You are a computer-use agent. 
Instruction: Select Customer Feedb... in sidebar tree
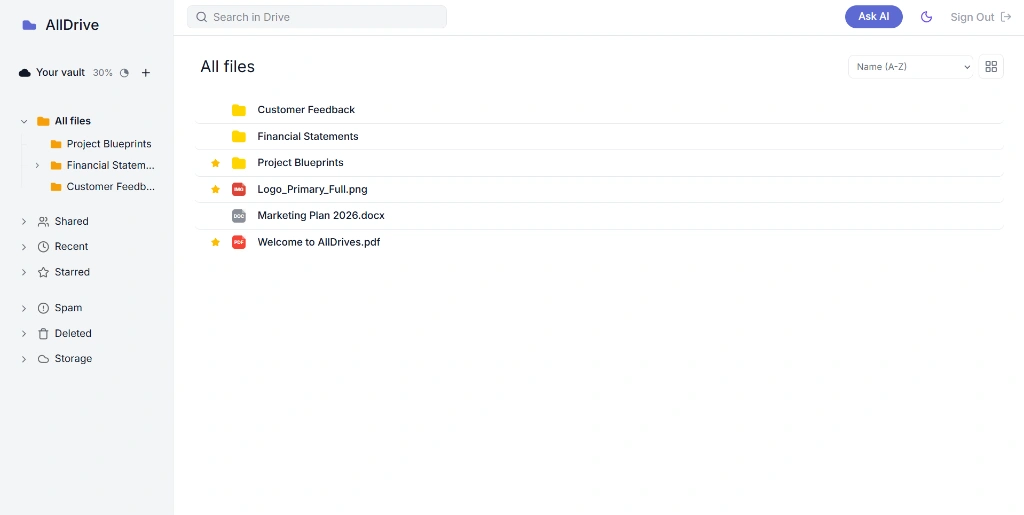click(111, 187)
